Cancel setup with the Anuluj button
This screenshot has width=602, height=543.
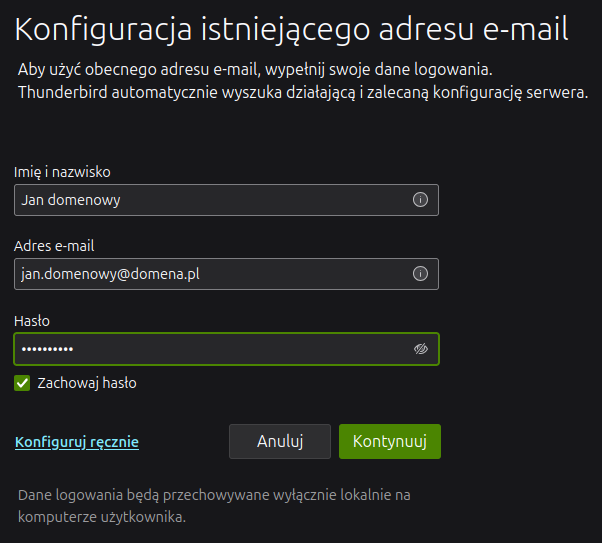point(280,441)
